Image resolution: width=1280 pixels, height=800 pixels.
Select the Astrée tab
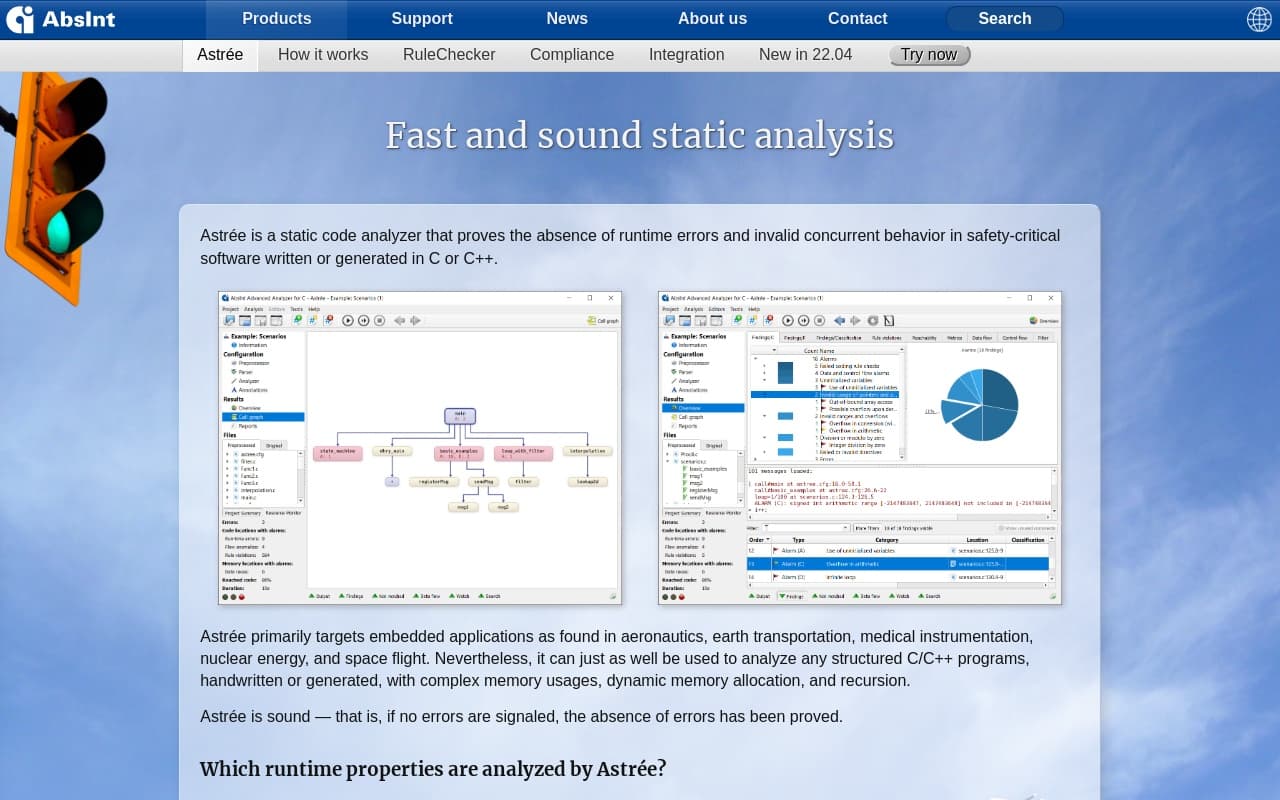220,55
